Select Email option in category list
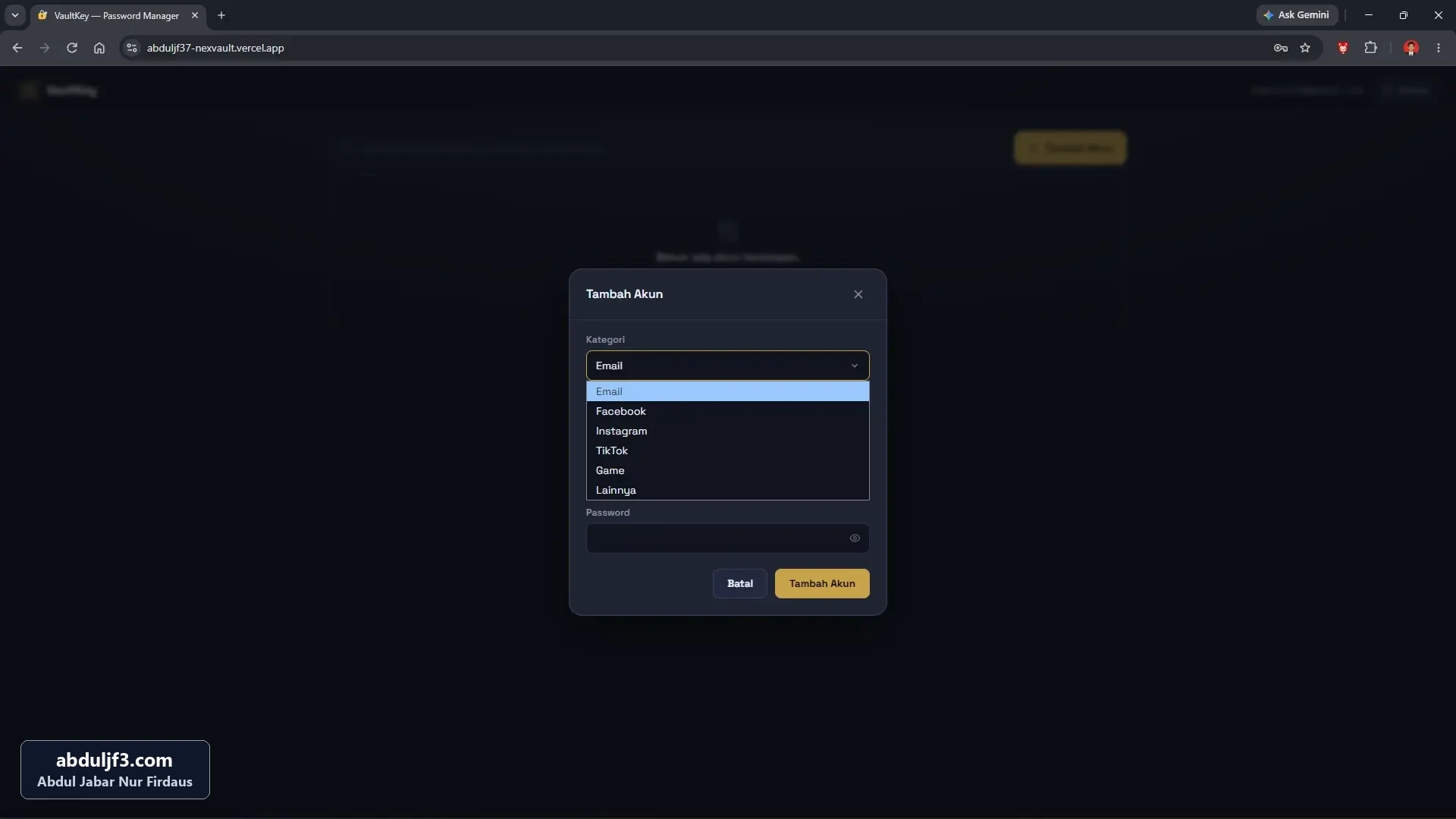 (x=727, y=391)
